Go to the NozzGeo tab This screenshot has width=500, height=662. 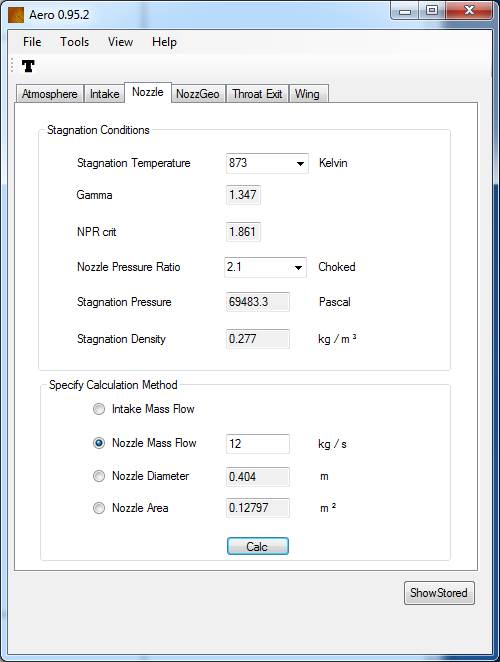tap(198, 94)
